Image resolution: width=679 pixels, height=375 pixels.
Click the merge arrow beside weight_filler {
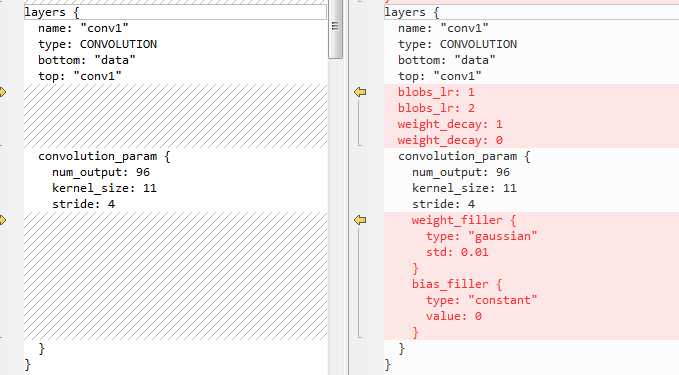point(360,220)
